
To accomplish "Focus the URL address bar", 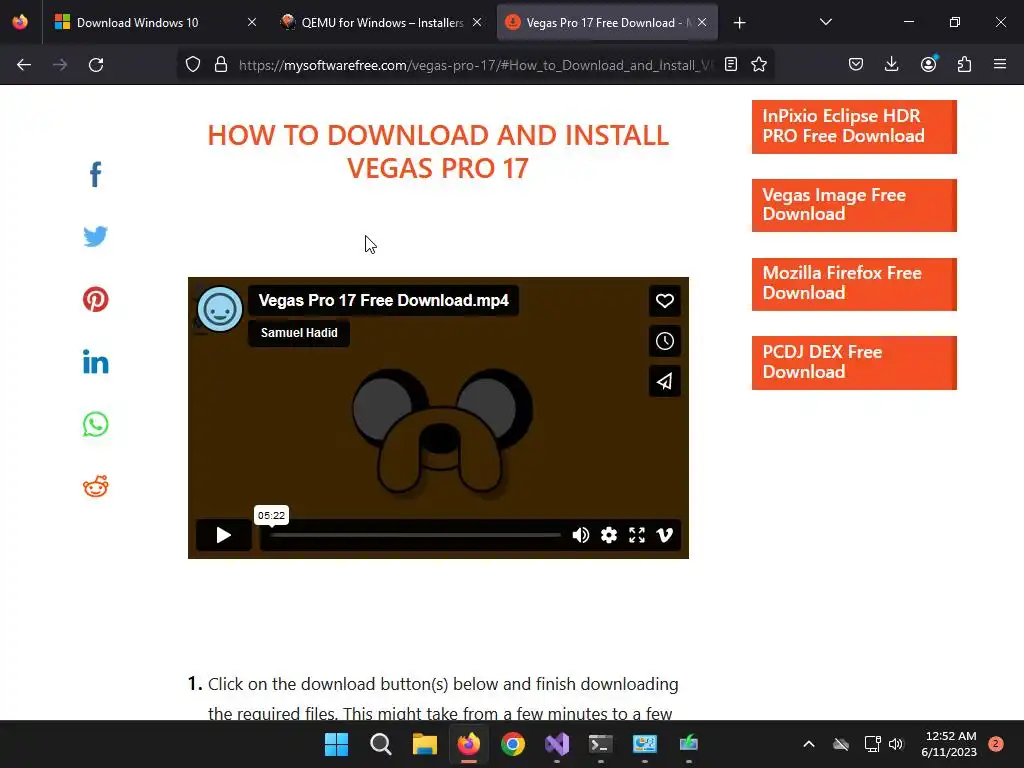I will pos(475,65).
